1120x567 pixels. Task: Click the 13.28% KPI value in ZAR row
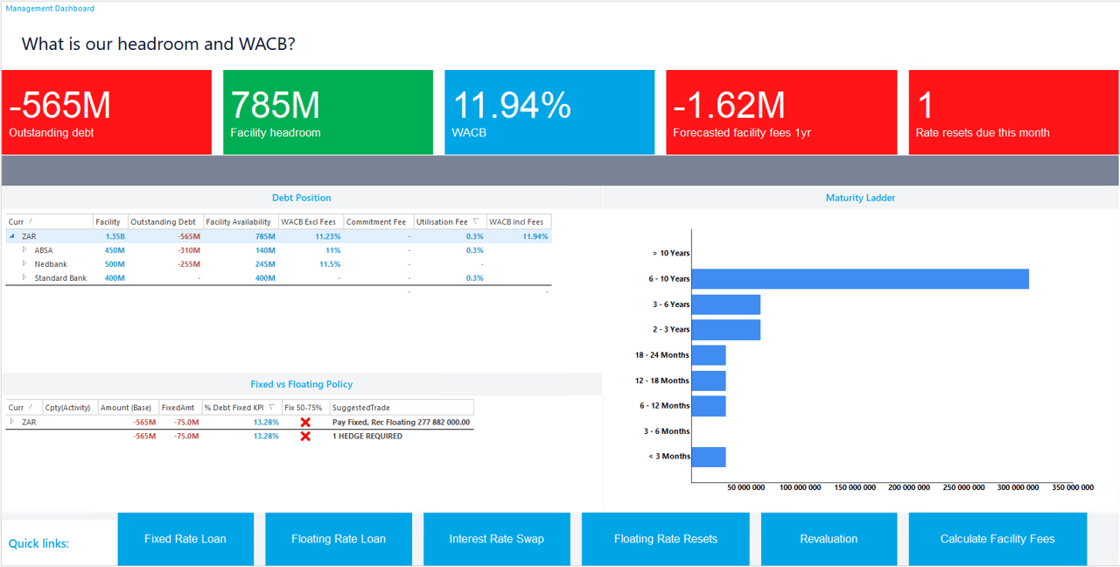[x=266, y=422]
